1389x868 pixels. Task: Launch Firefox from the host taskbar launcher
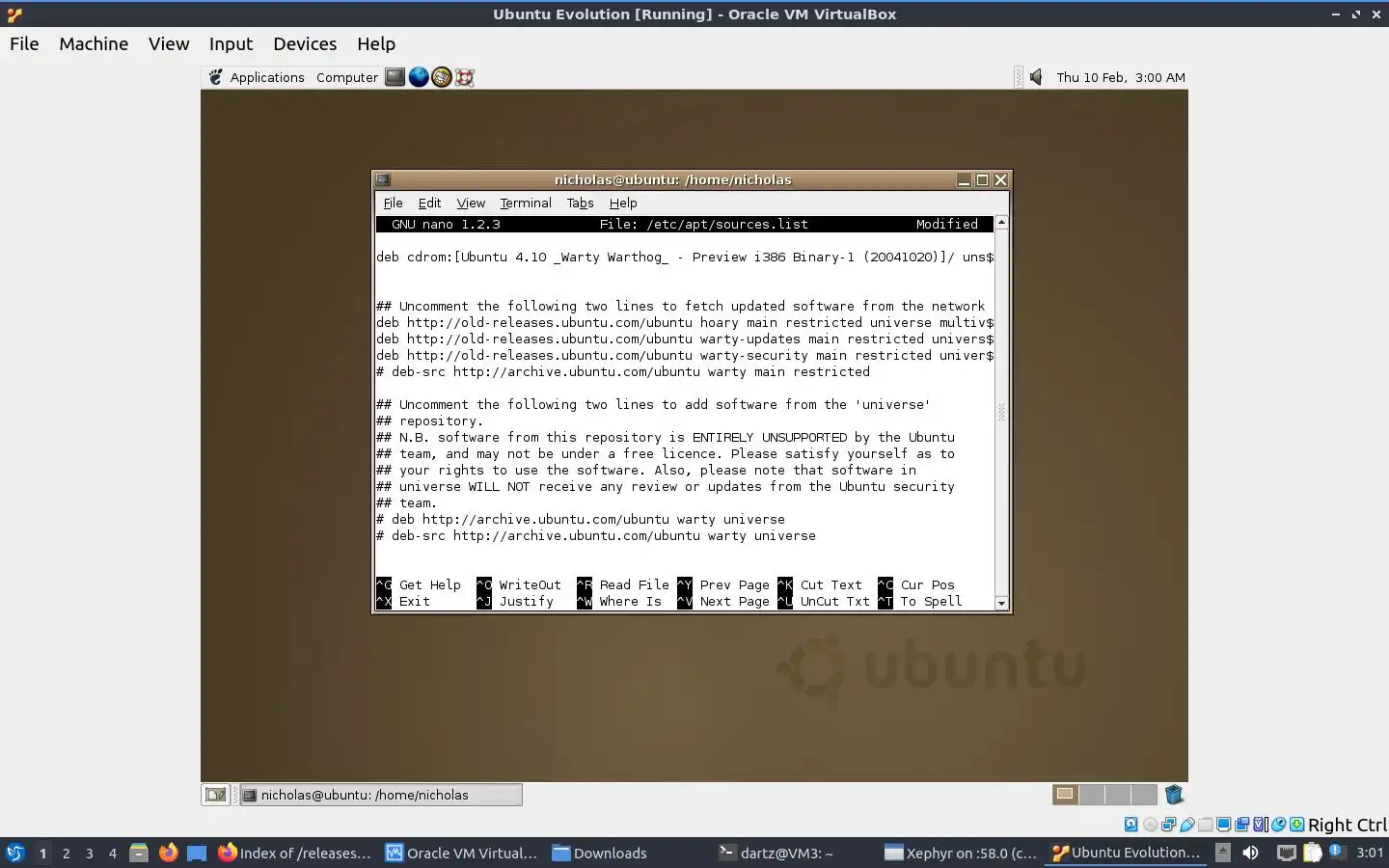tap(168, 853)
